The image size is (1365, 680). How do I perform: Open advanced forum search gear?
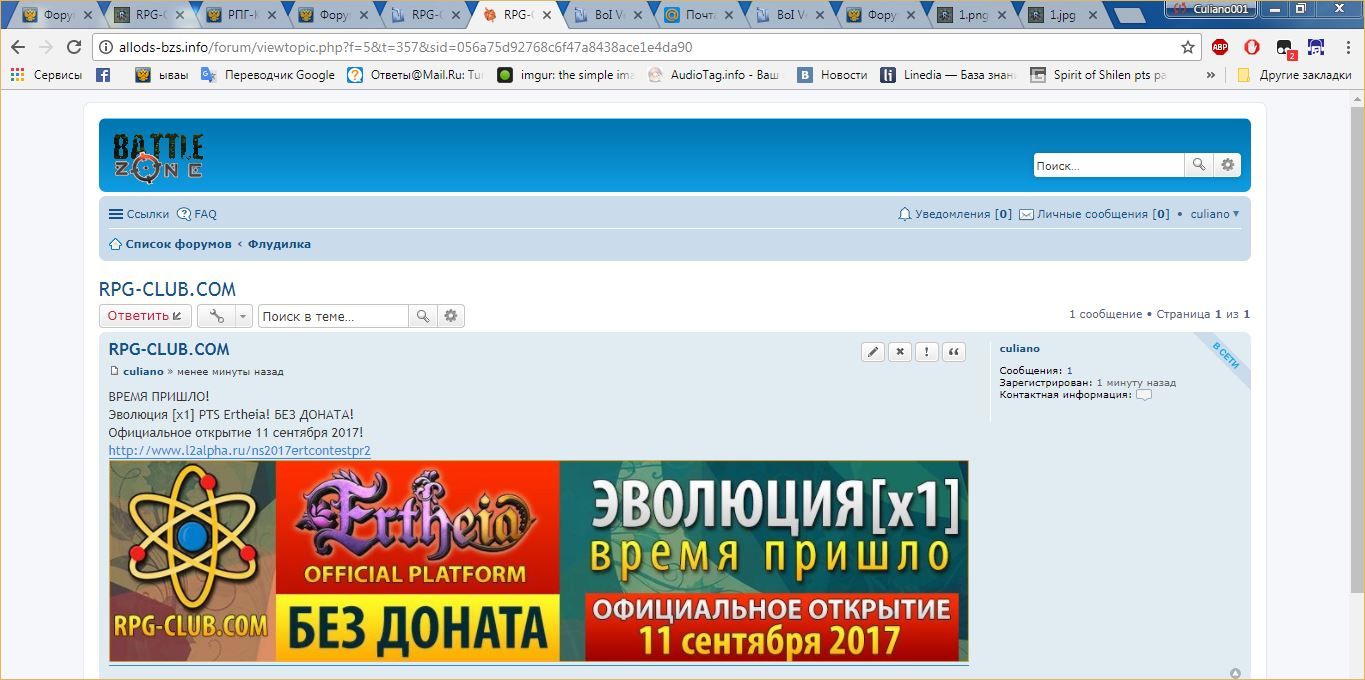click(x=1227, y=165)
